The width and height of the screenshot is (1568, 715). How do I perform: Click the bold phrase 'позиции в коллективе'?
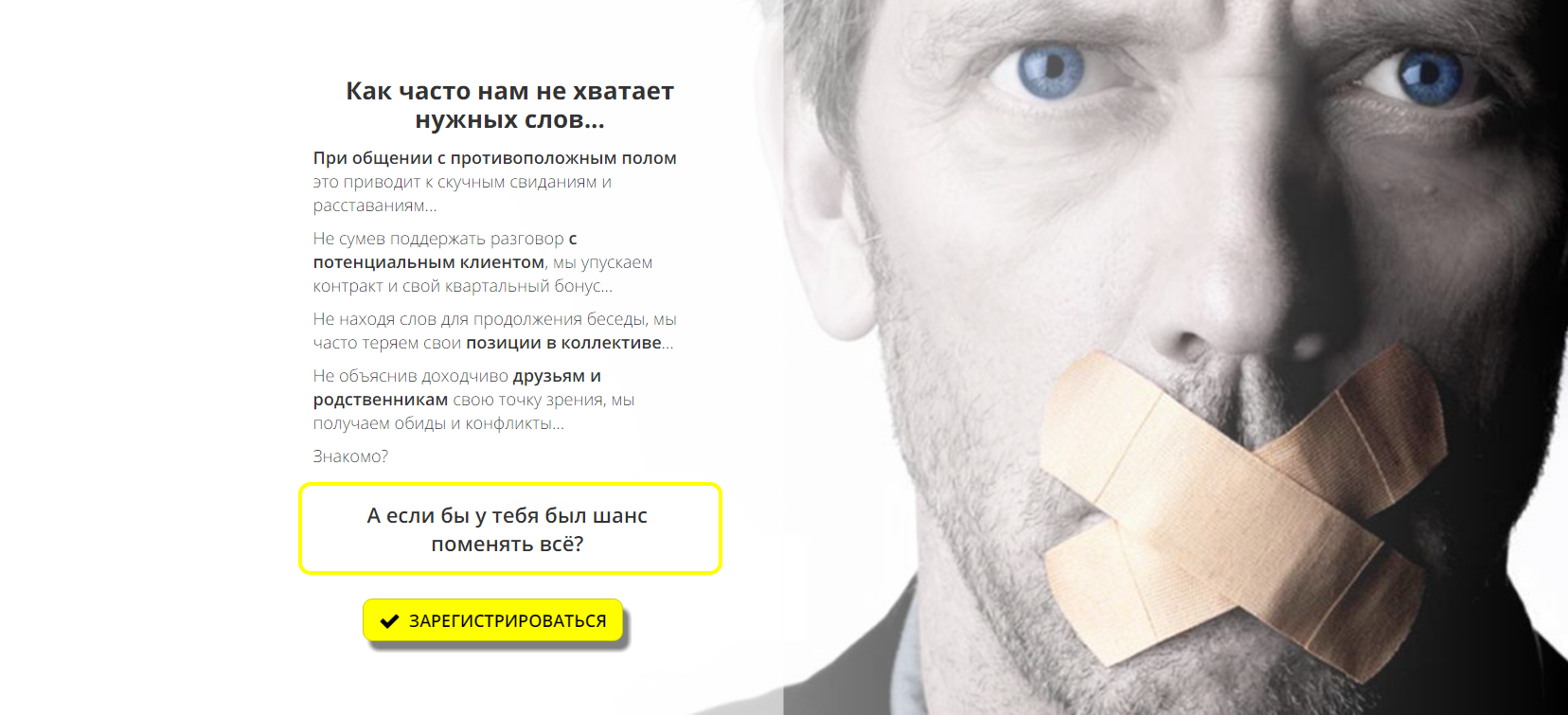(563, 343)
